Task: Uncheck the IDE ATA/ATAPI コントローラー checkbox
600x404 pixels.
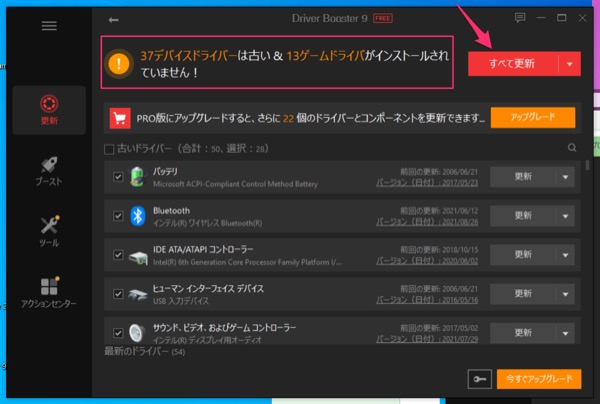Action: tap(118, 255)
